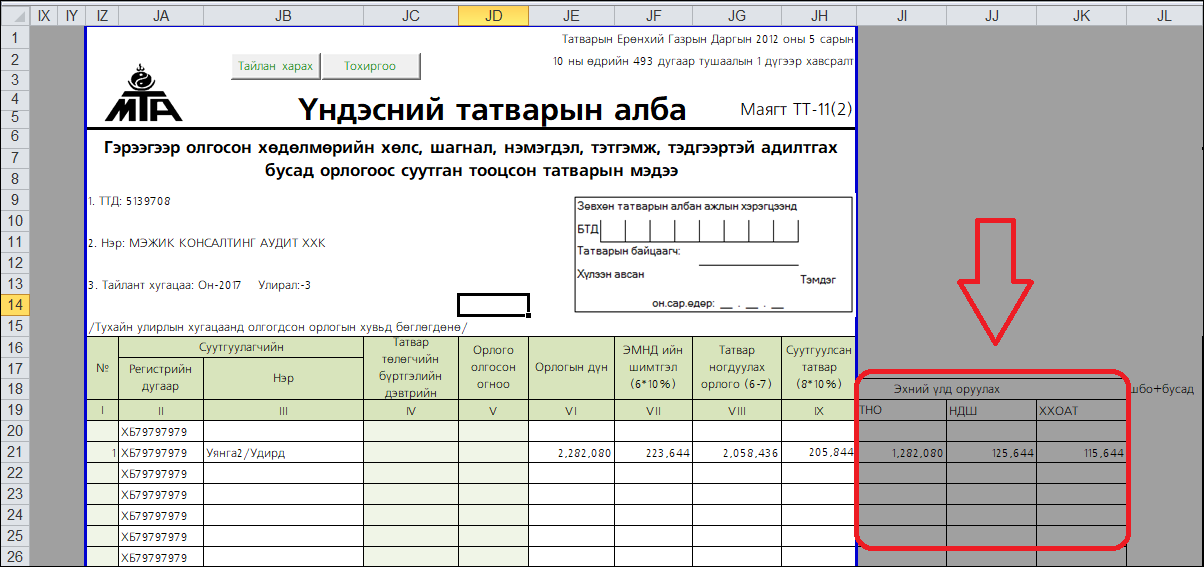1204x567 pixels.
Task: Click the Орлогын дүн cell with 2,282,080
Action: tap(570, 453)
